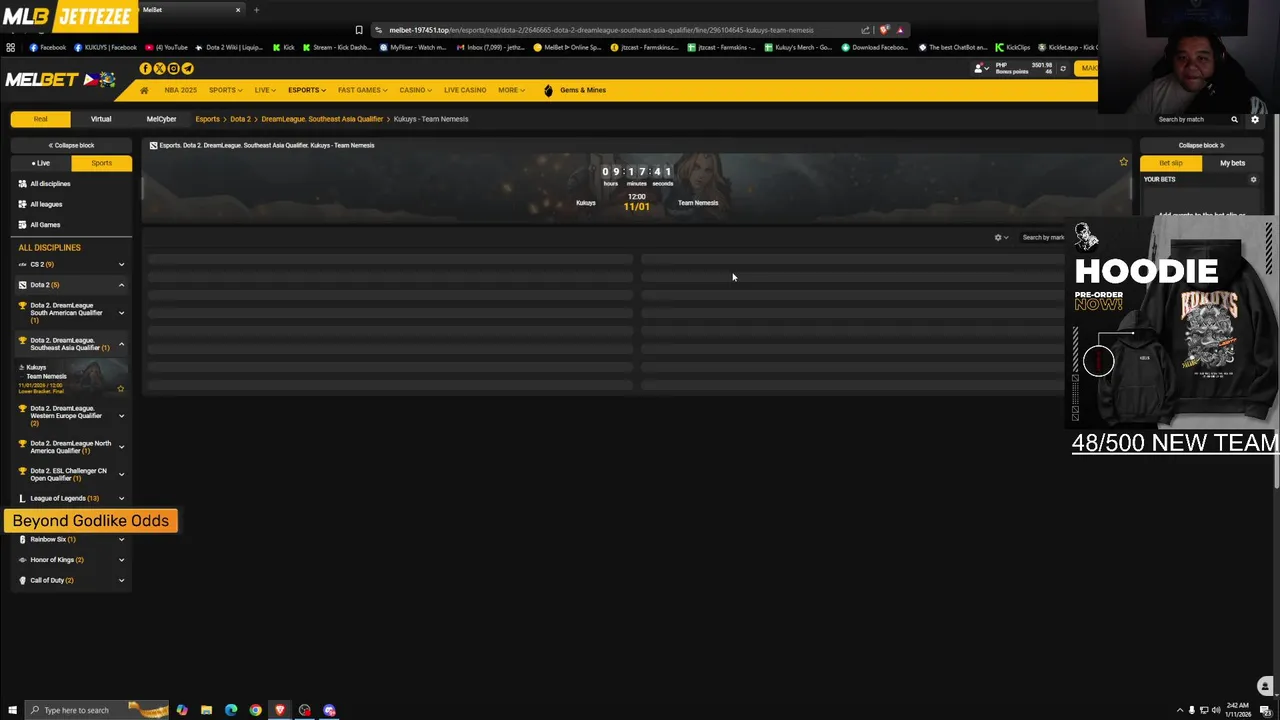The image size is (1280, 720).
Task: Open the Dota 2 Wiki Liquipedia bookmark
Action: pos(230,47)
